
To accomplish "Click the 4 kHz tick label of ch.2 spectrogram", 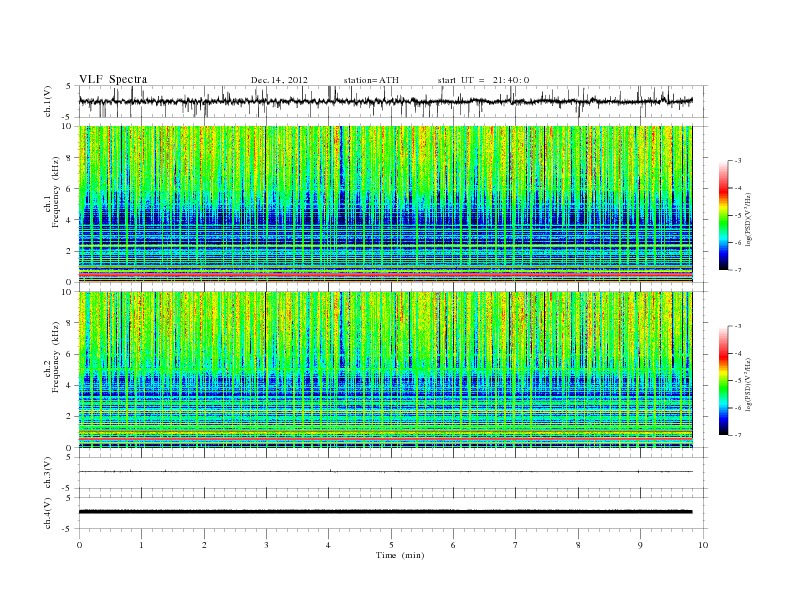I will click(69, 385).
